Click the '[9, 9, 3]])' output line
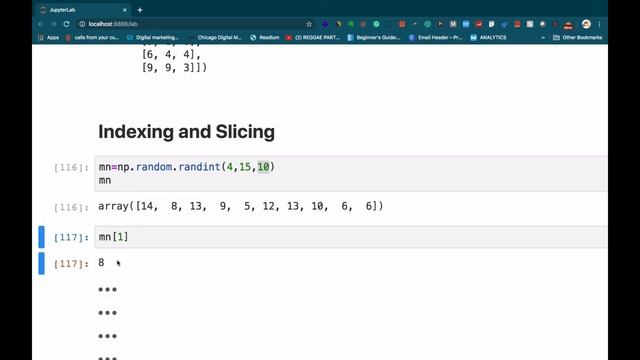 coord(174,67)
